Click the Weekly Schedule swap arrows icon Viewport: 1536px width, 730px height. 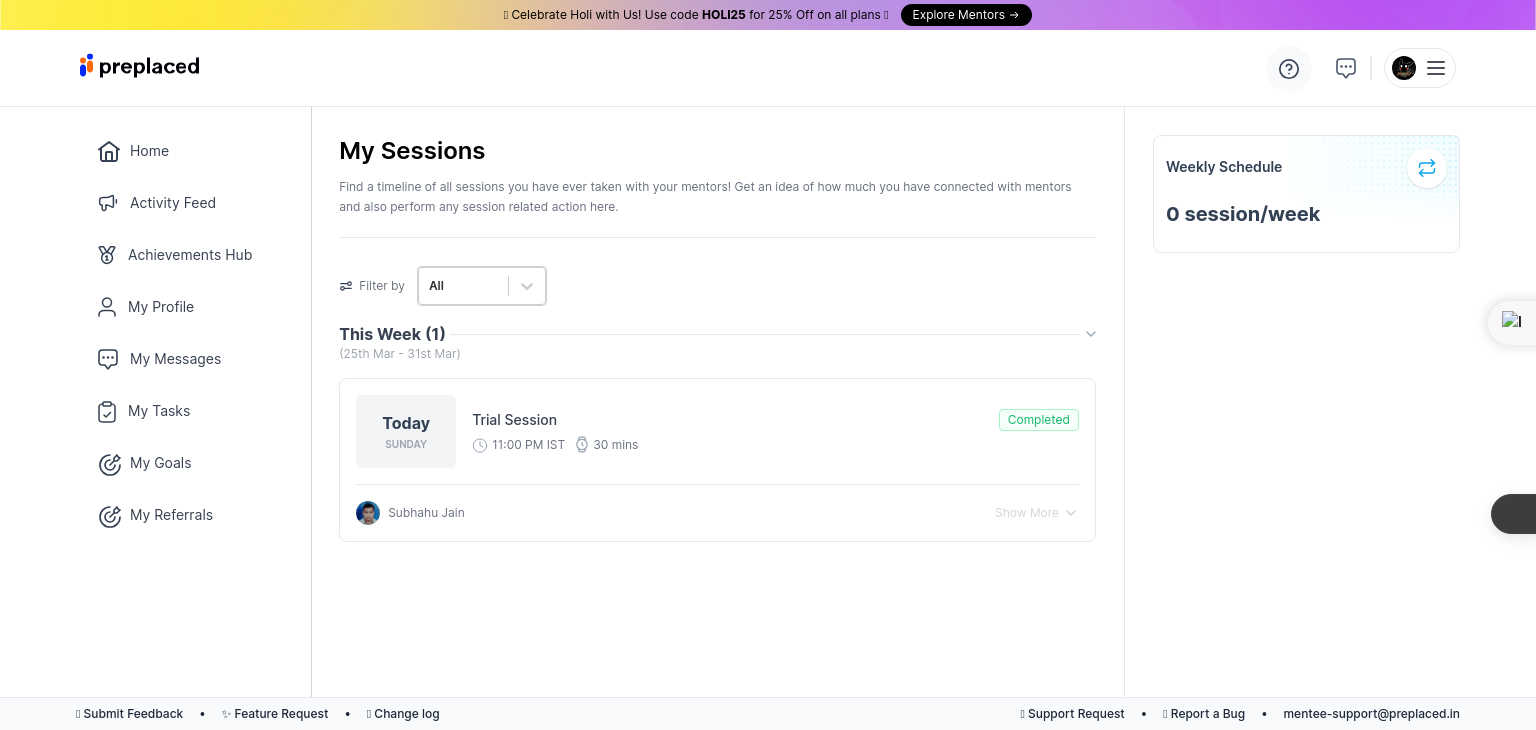coord(1427,168)
